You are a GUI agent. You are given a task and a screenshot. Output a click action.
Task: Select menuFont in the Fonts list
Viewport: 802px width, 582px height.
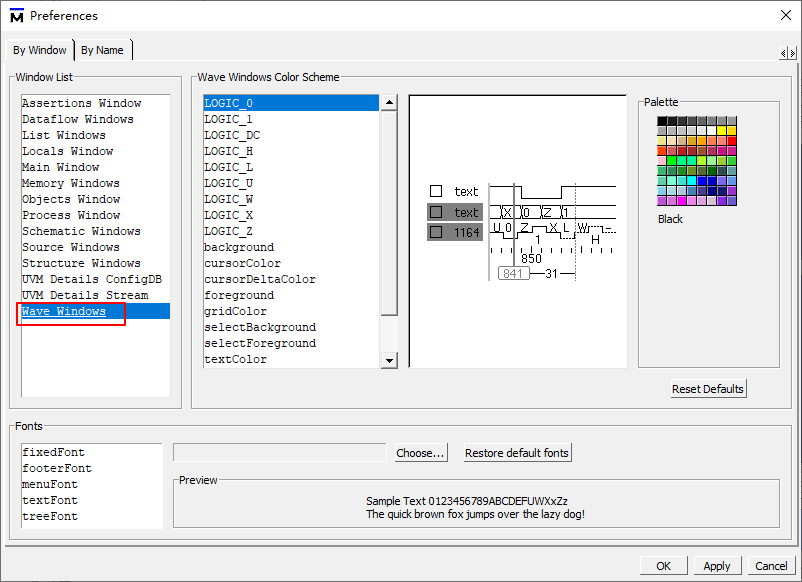[50, 483]
